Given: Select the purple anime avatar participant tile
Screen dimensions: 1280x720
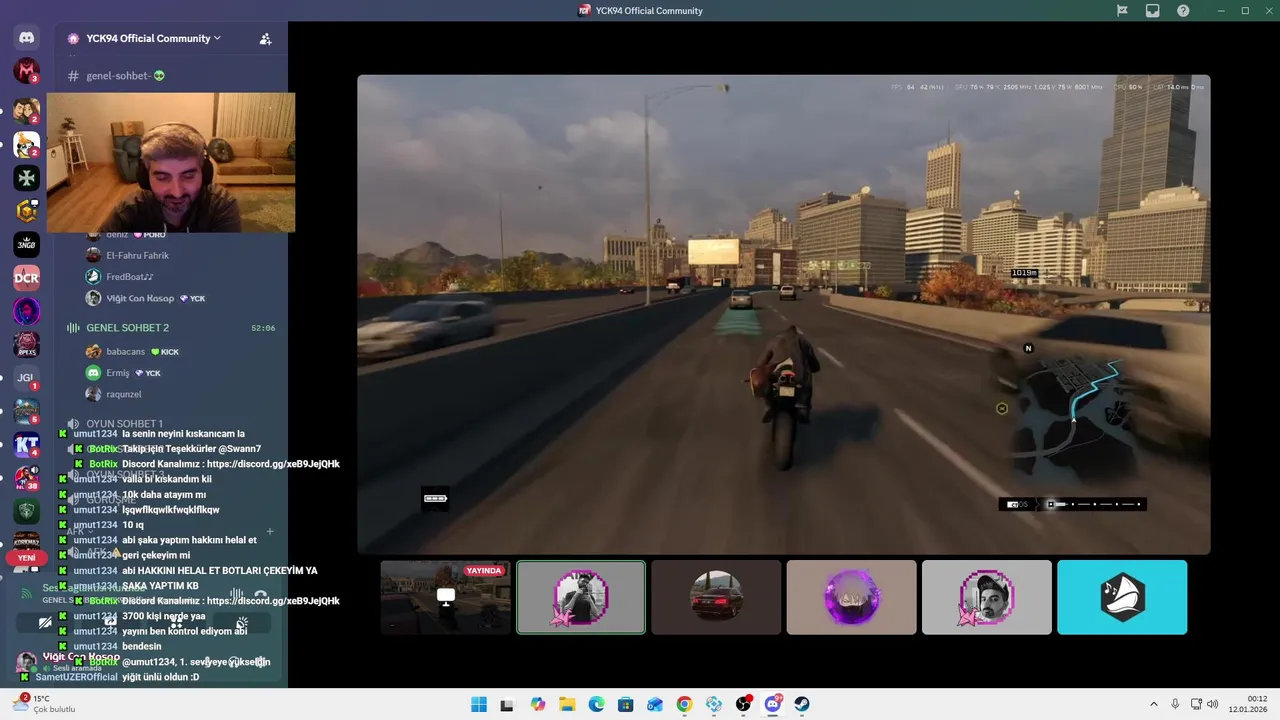Looking at the screenshot, I should 851,597.
